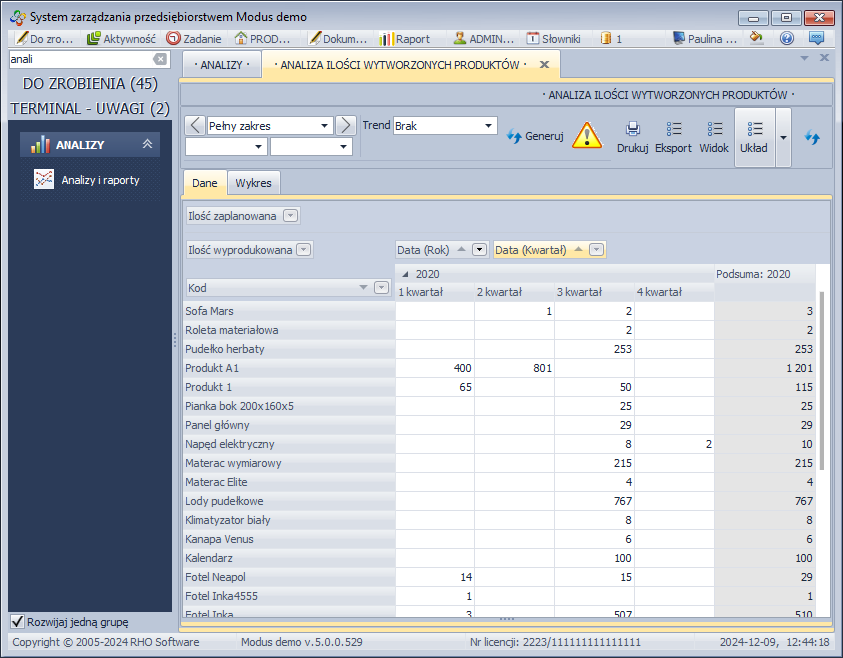This screenshot has height=658, width=843.
Task: Open the DO ZROBIENIA (45) list
Action: click(x=90, y=84)
